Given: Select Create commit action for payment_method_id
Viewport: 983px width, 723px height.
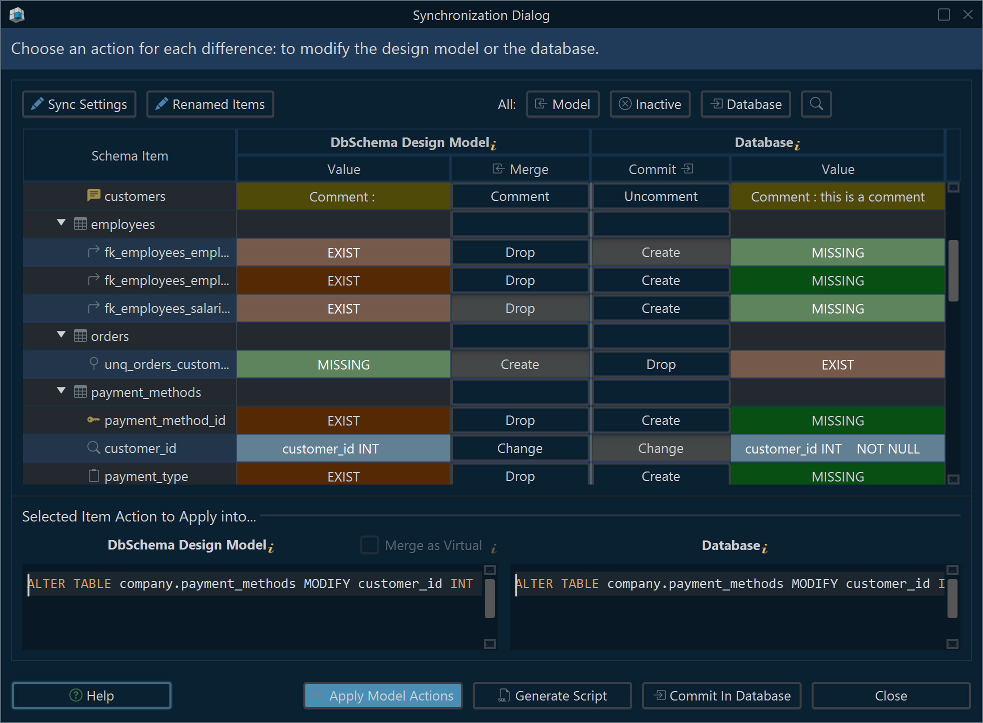Looking at the screenshot, I should pos(661,420).
